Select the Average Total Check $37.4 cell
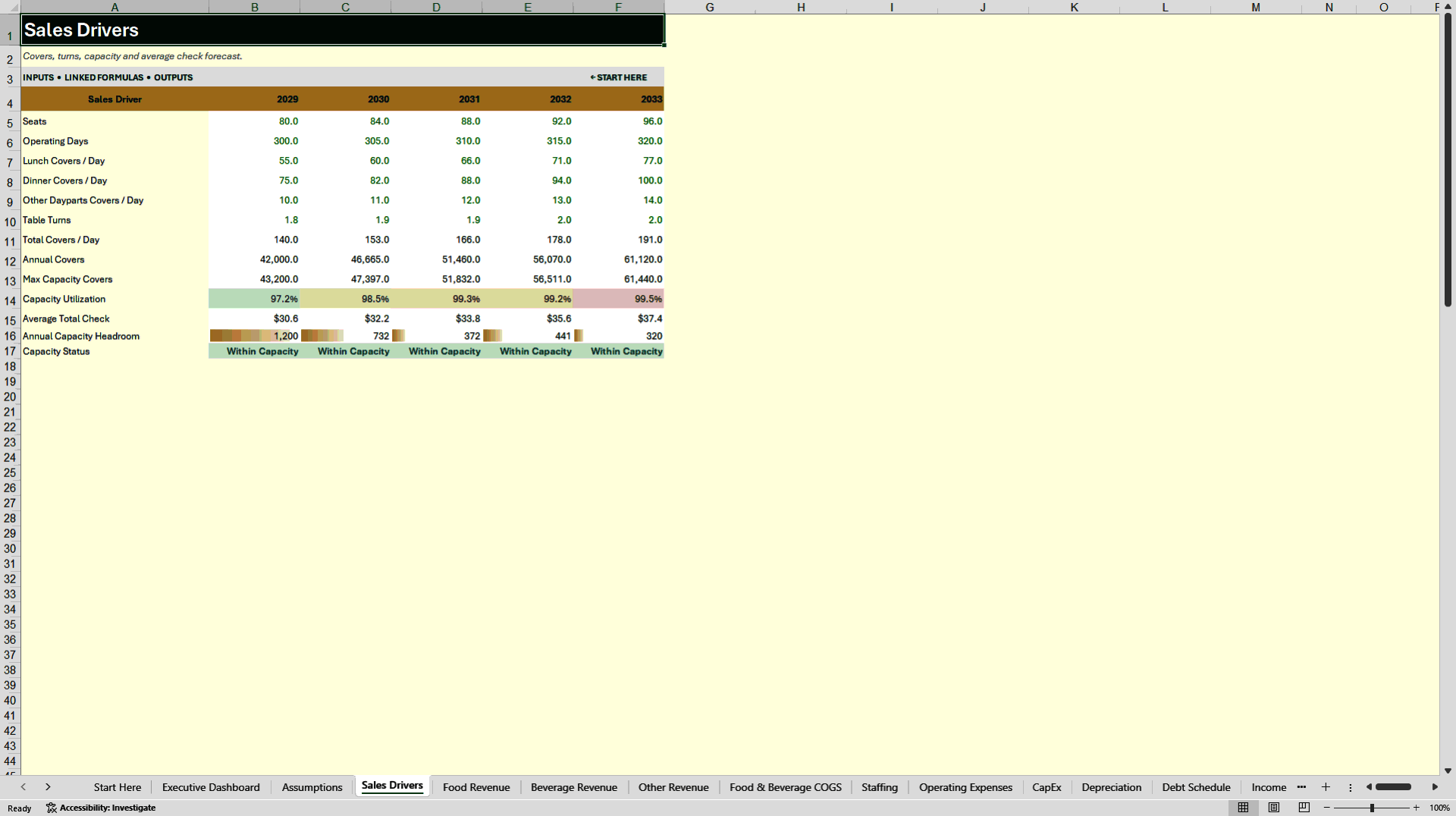Viewport: 1456px width, 816px height. click(x=619, y=319)
